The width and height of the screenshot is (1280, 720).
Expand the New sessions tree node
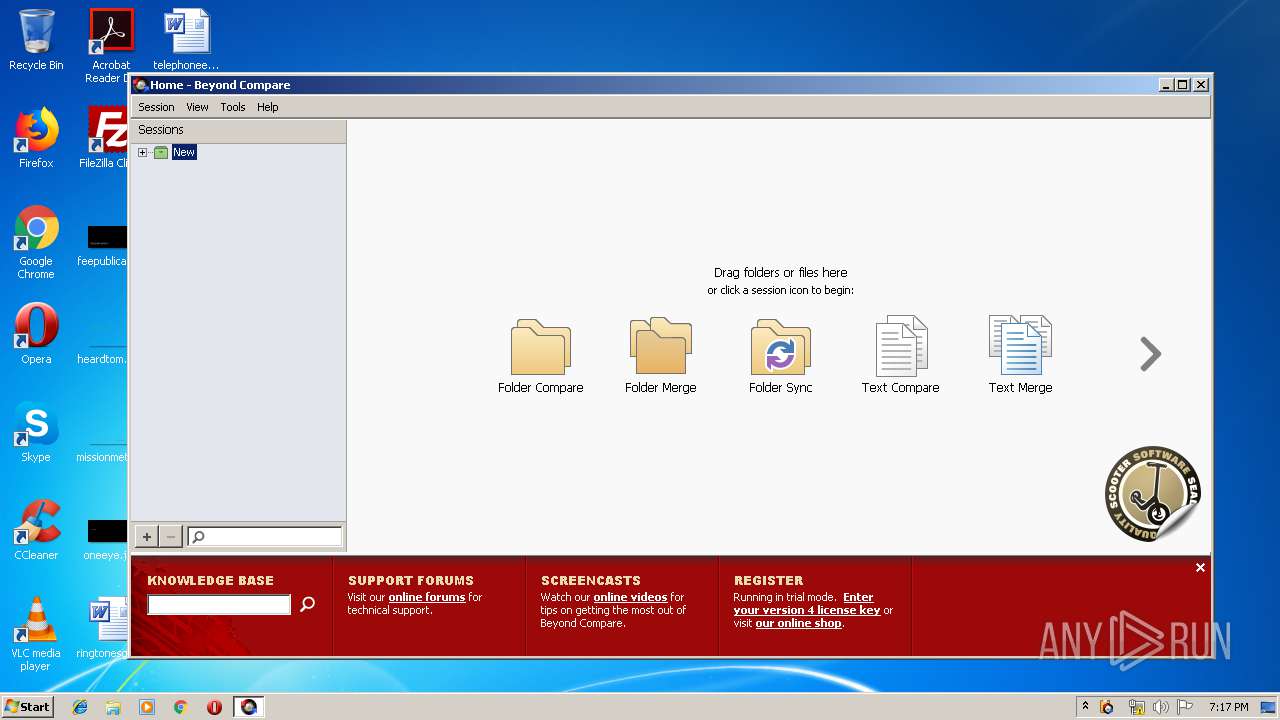[x=142, y=152]
